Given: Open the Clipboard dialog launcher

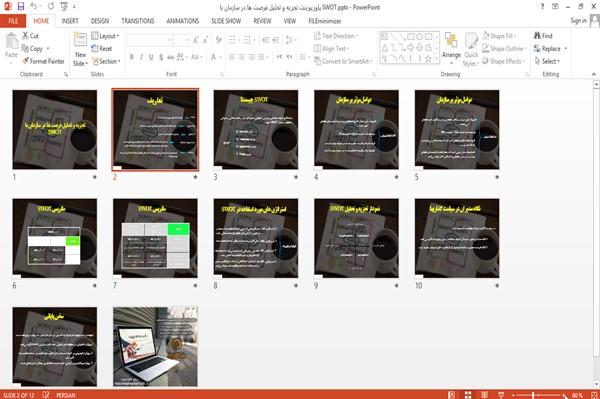Looking at the screenshot, I should click(x=66, y=75).
